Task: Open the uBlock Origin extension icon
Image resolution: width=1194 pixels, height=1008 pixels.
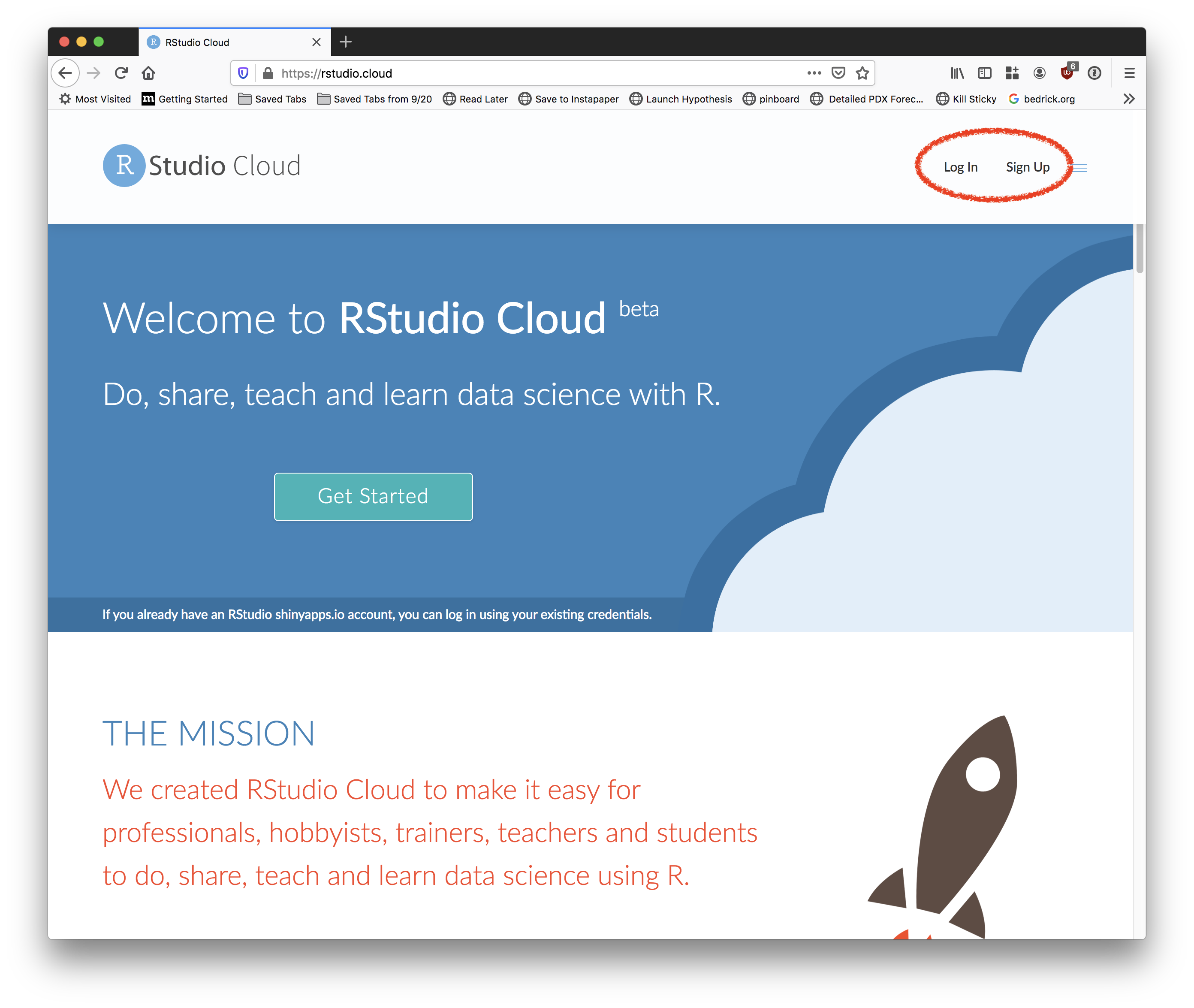Action: (1067, 72)
